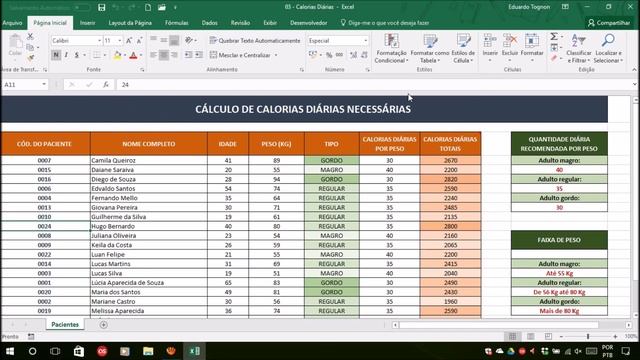Click the Cut scissors icon
The image size is (640, 360).
pyautogui.click(x=30, y=37)
